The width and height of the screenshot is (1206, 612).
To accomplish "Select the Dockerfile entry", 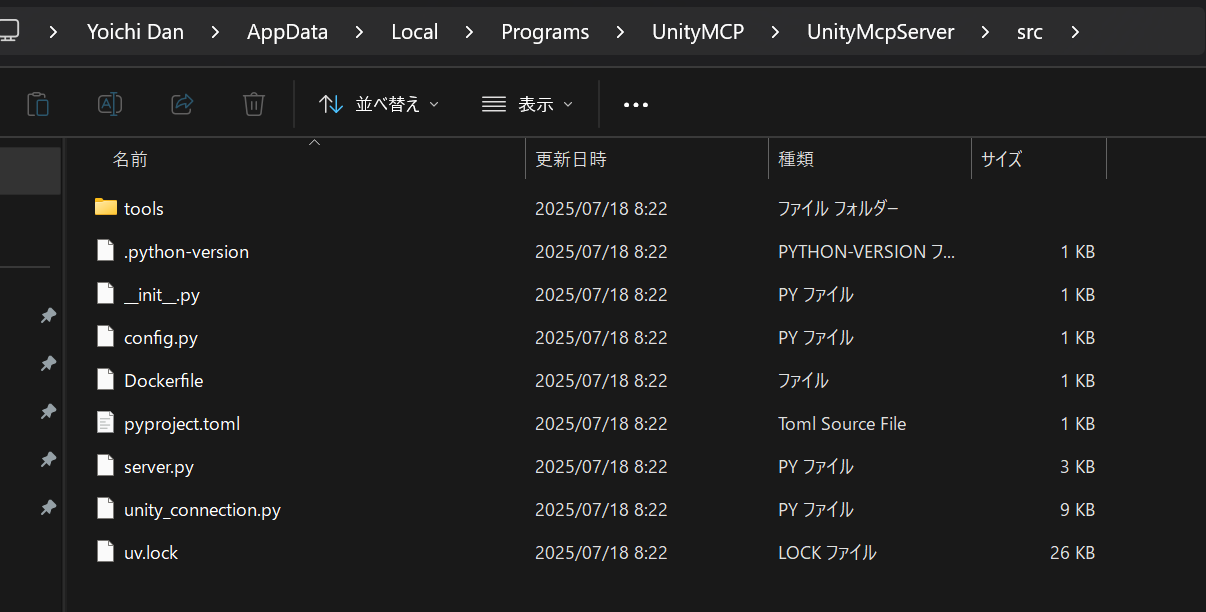I will click(163, 381).
